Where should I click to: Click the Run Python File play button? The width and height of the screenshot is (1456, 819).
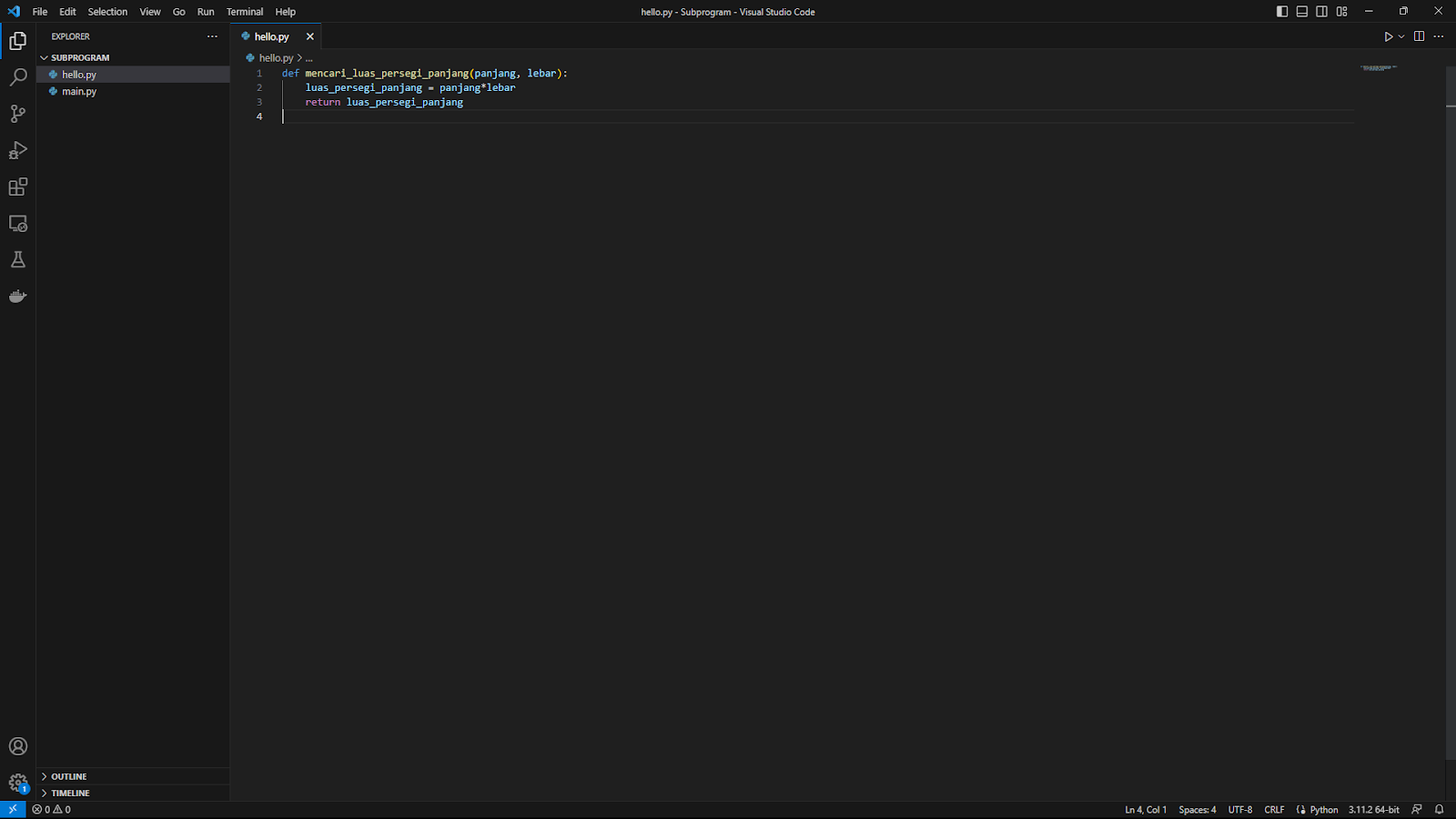coord(1389,36)
